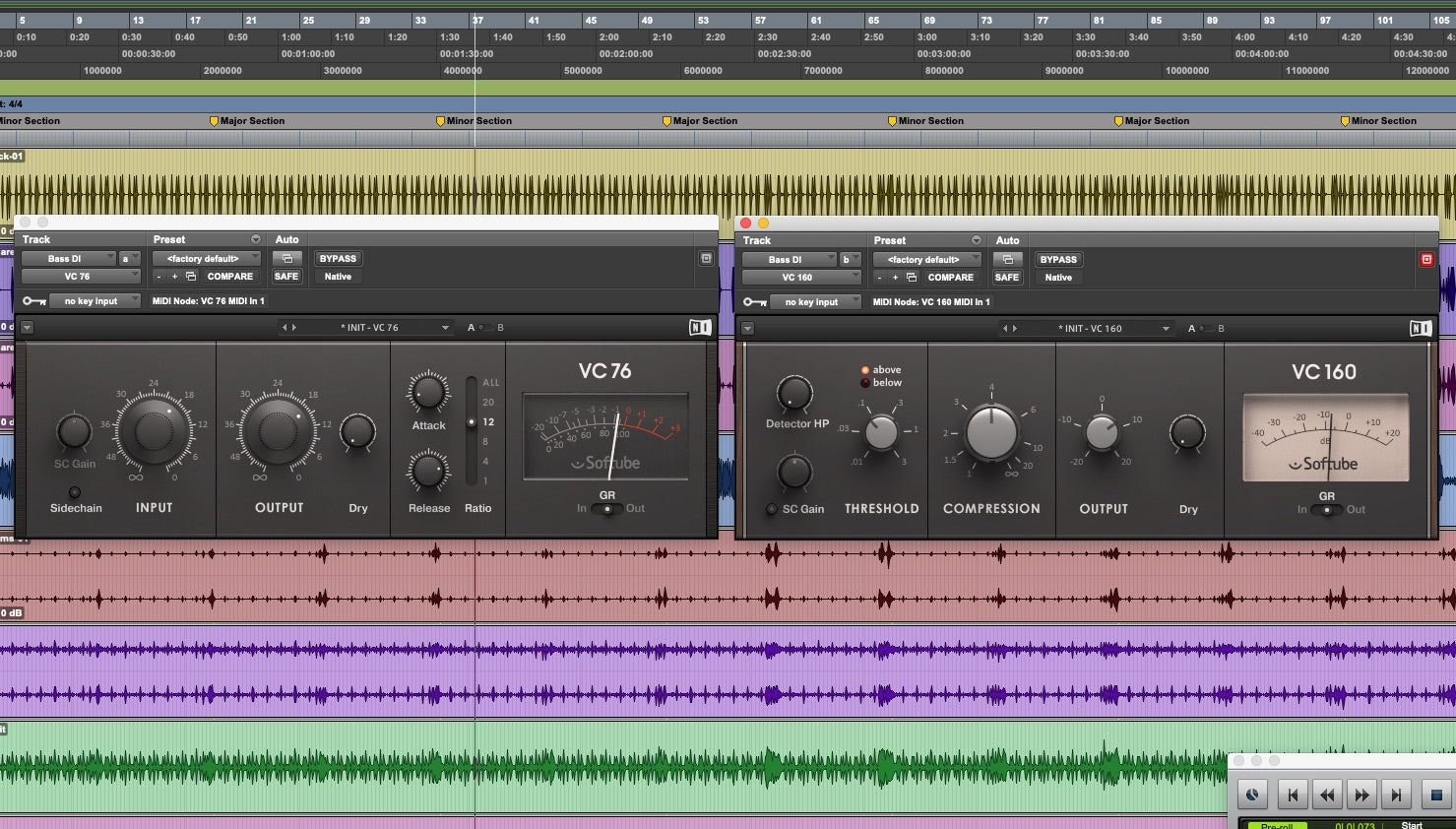Toggle the target button in VC 76 window
The image size is (1456, 829).
(x=706, y=259)
